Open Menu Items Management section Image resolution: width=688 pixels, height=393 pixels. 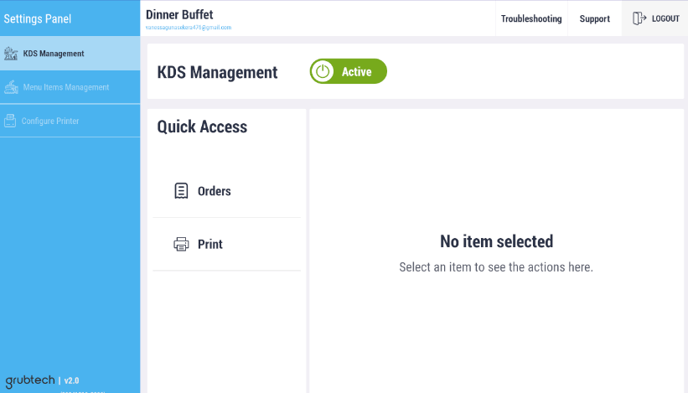[70, 87]
